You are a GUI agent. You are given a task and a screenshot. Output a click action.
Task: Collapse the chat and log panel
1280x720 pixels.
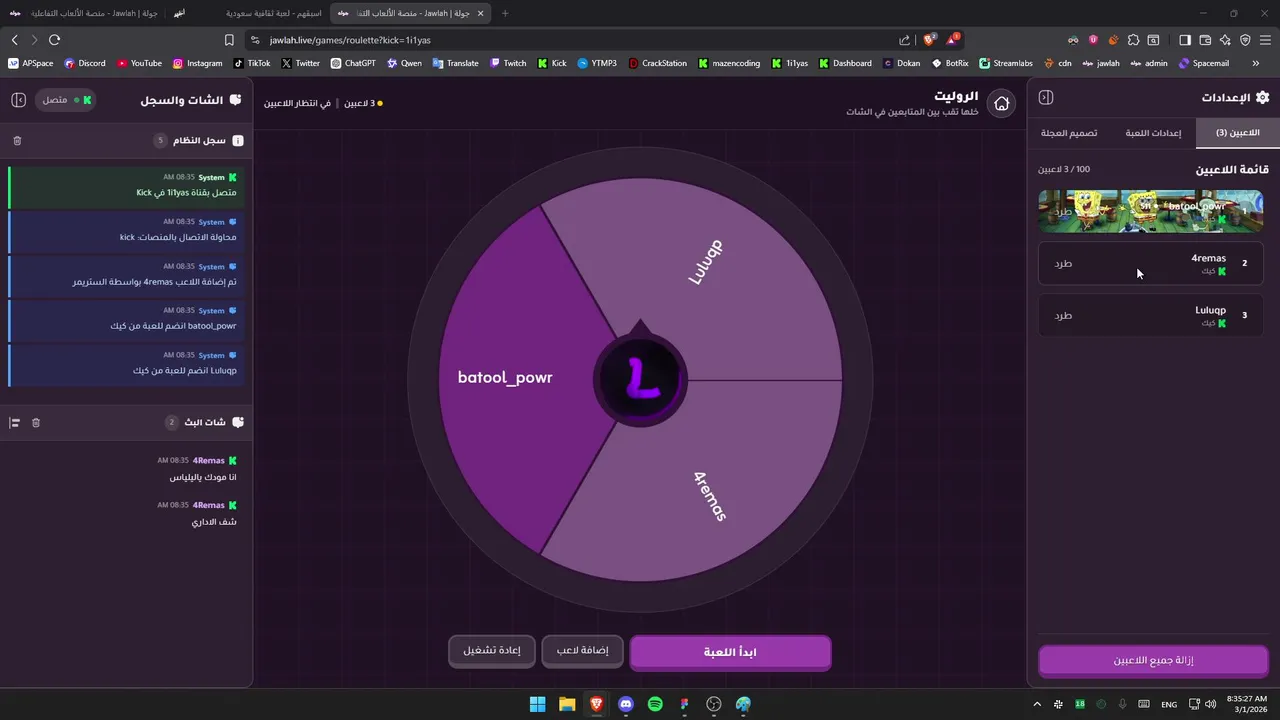(18, 100)
